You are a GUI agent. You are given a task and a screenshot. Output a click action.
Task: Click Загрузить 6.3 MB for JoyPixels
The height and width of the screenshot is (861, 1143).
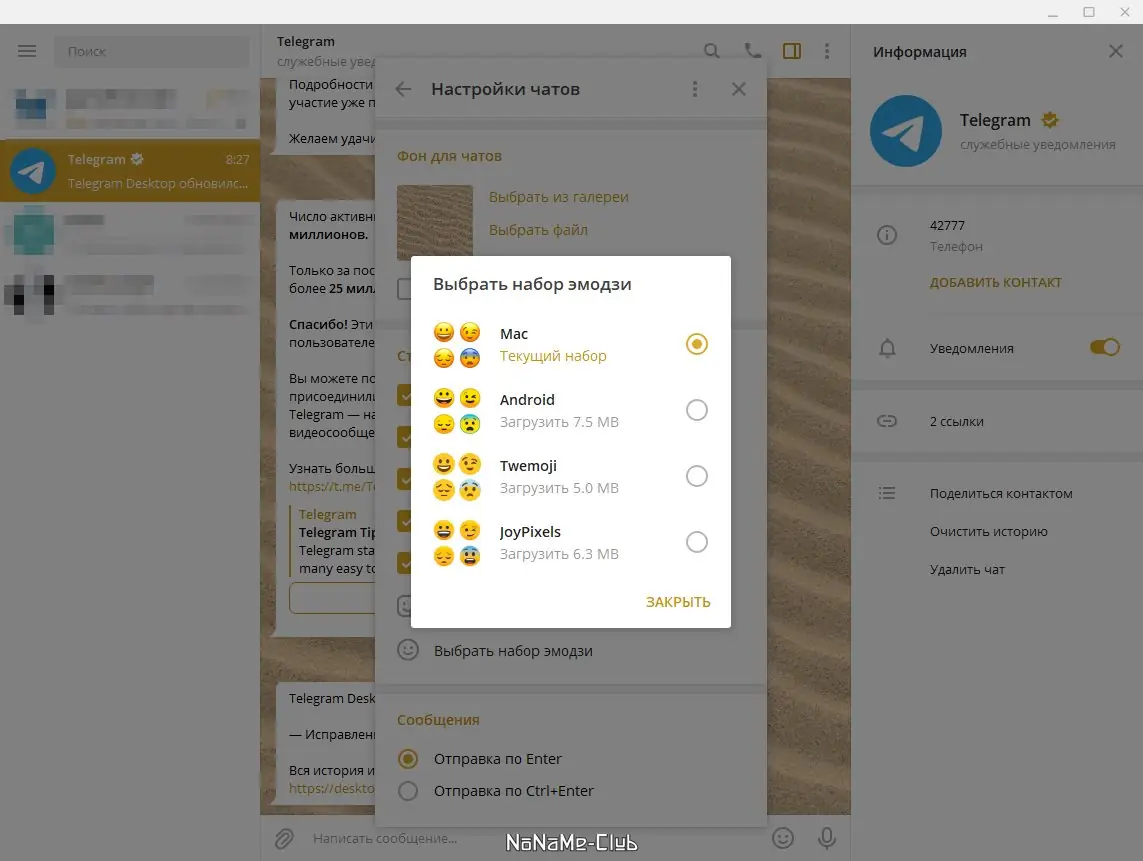559,554
